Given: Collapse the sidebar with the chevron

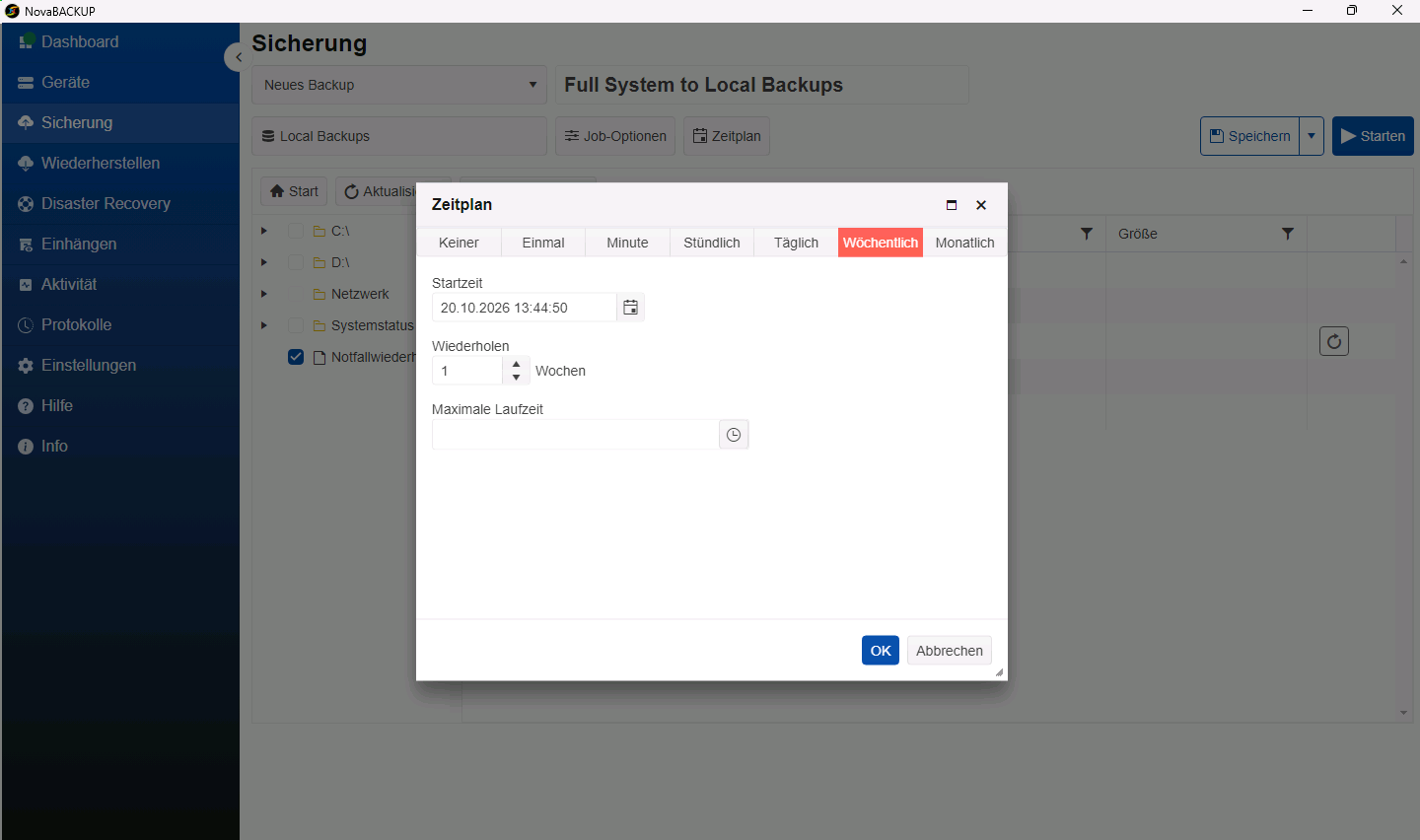Looking at the screenshot, I should point(237,57).
